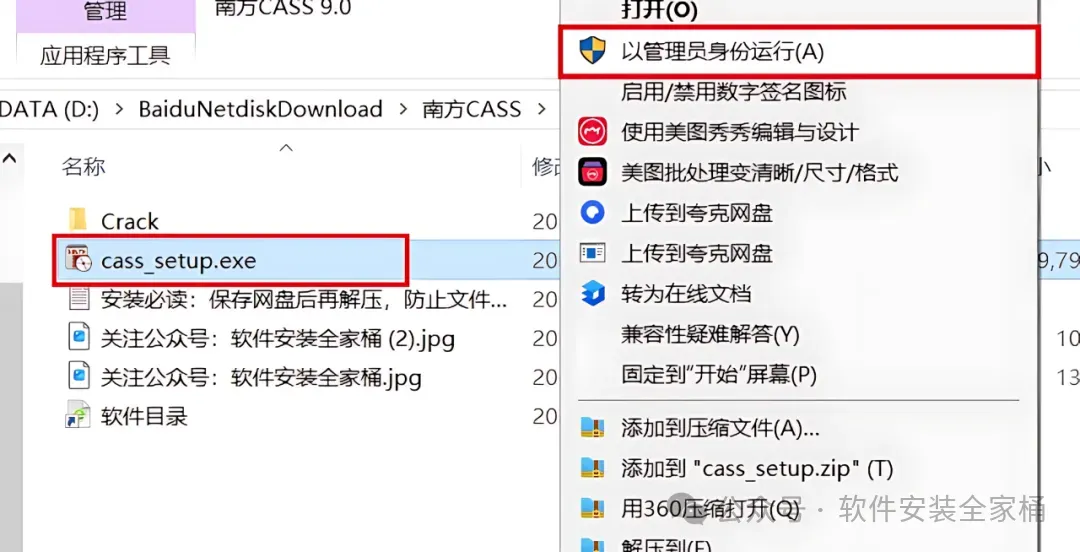The image size is (1080, 552).
Task: Click the cass_setup.exe installer icon
Action: (x=79, y=260)
